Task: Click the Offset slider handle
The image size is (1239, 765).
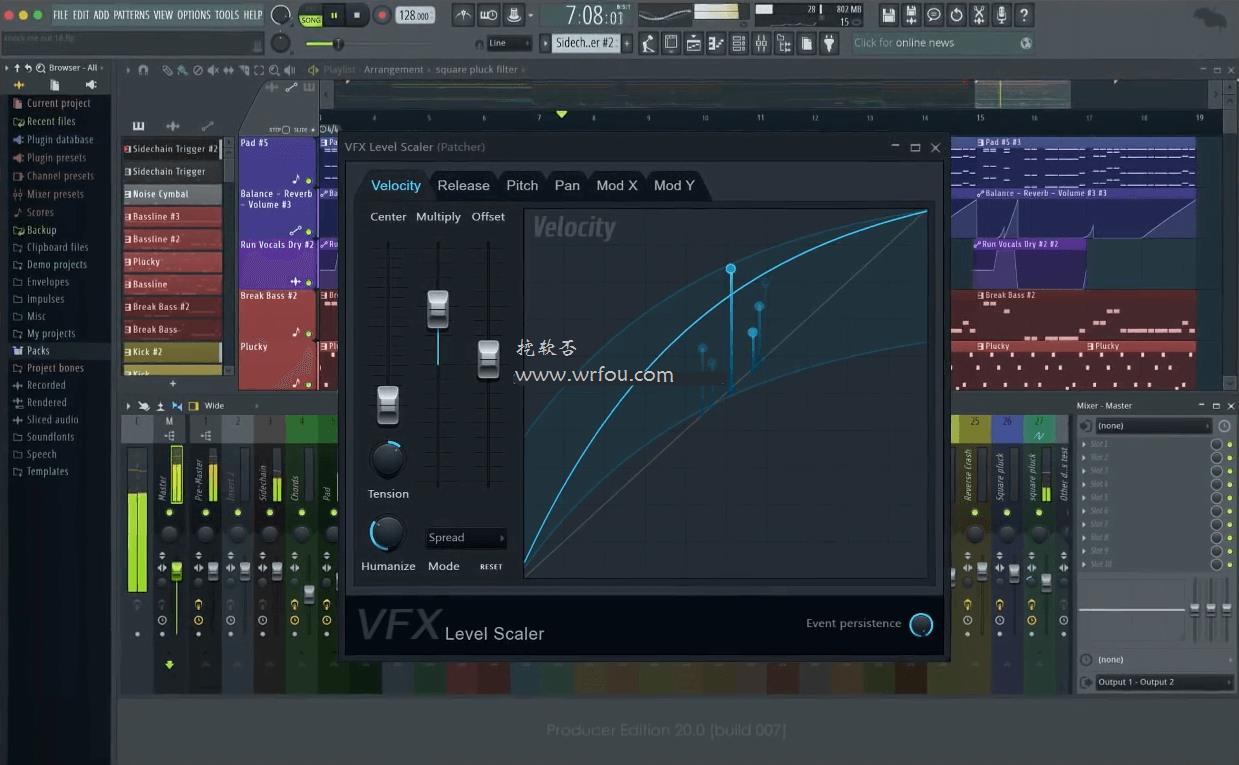Action: point(488,359)
